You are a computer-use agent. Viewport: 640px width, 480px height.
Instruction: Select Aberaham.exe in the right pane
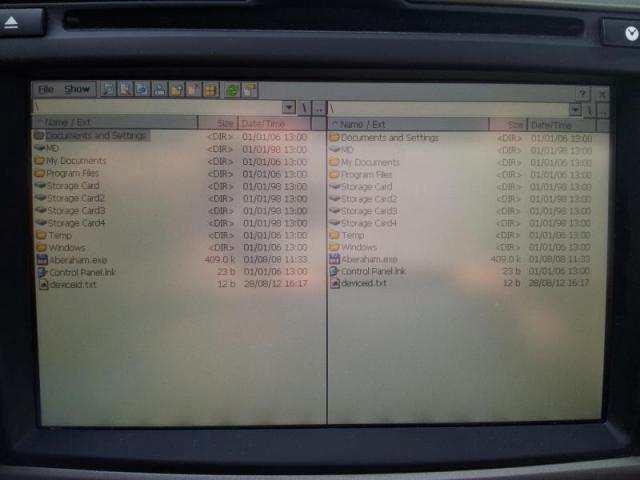tap(363, 259)
